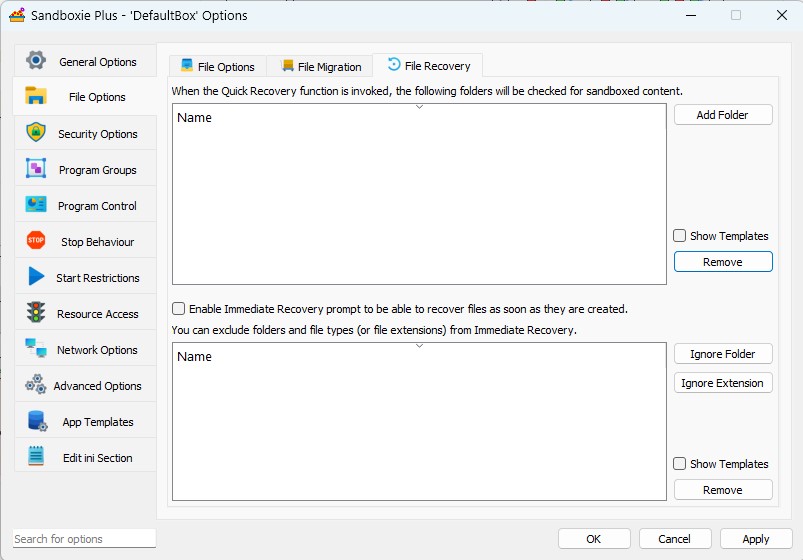Click the Resource Access traffic light icon
The width and height of the screenshot is (803, 560).
point(36,313)
